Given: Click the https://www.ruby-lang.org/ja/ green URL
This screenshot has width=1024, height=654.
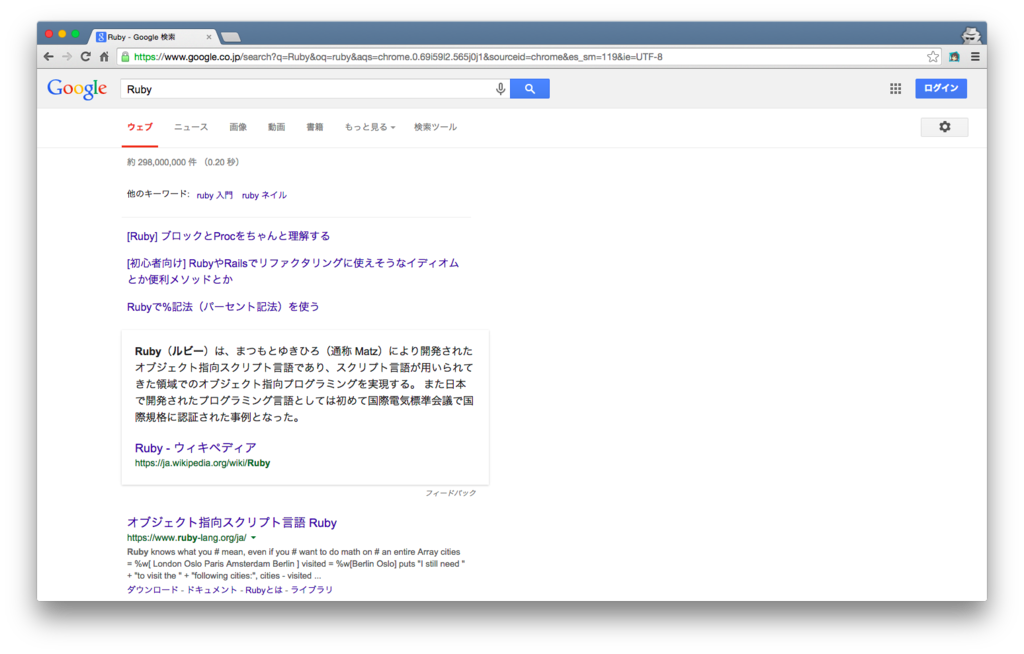Looking at the screenshot, I should point(186,538).
